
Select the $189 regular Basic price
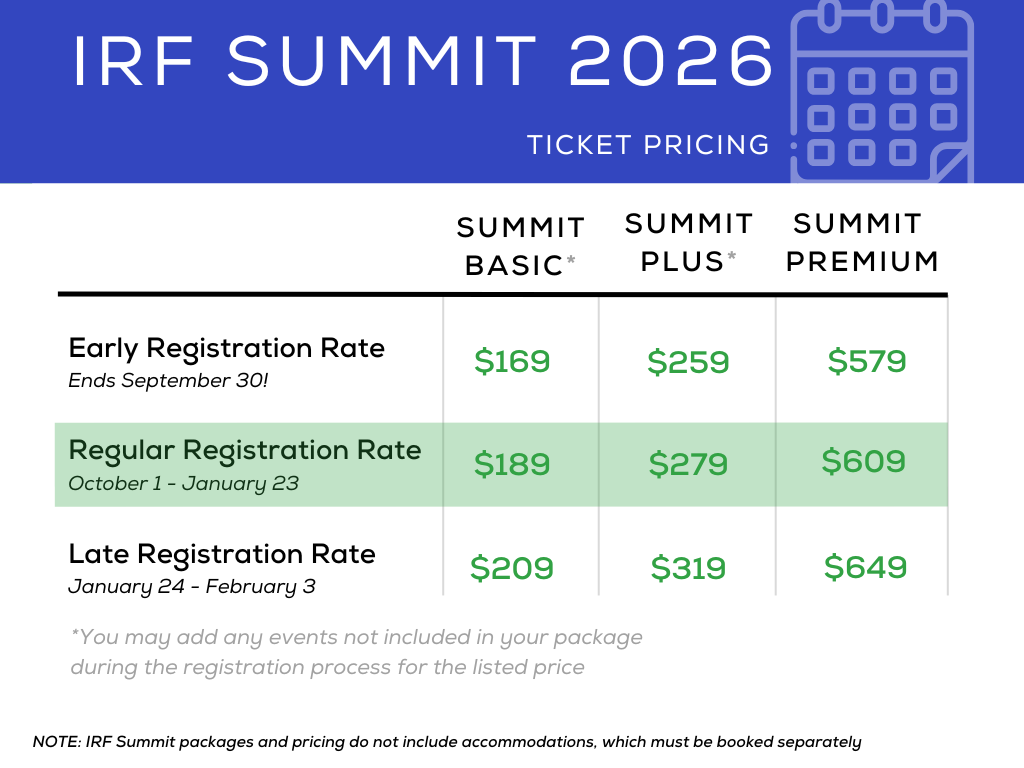click(512, 465)
